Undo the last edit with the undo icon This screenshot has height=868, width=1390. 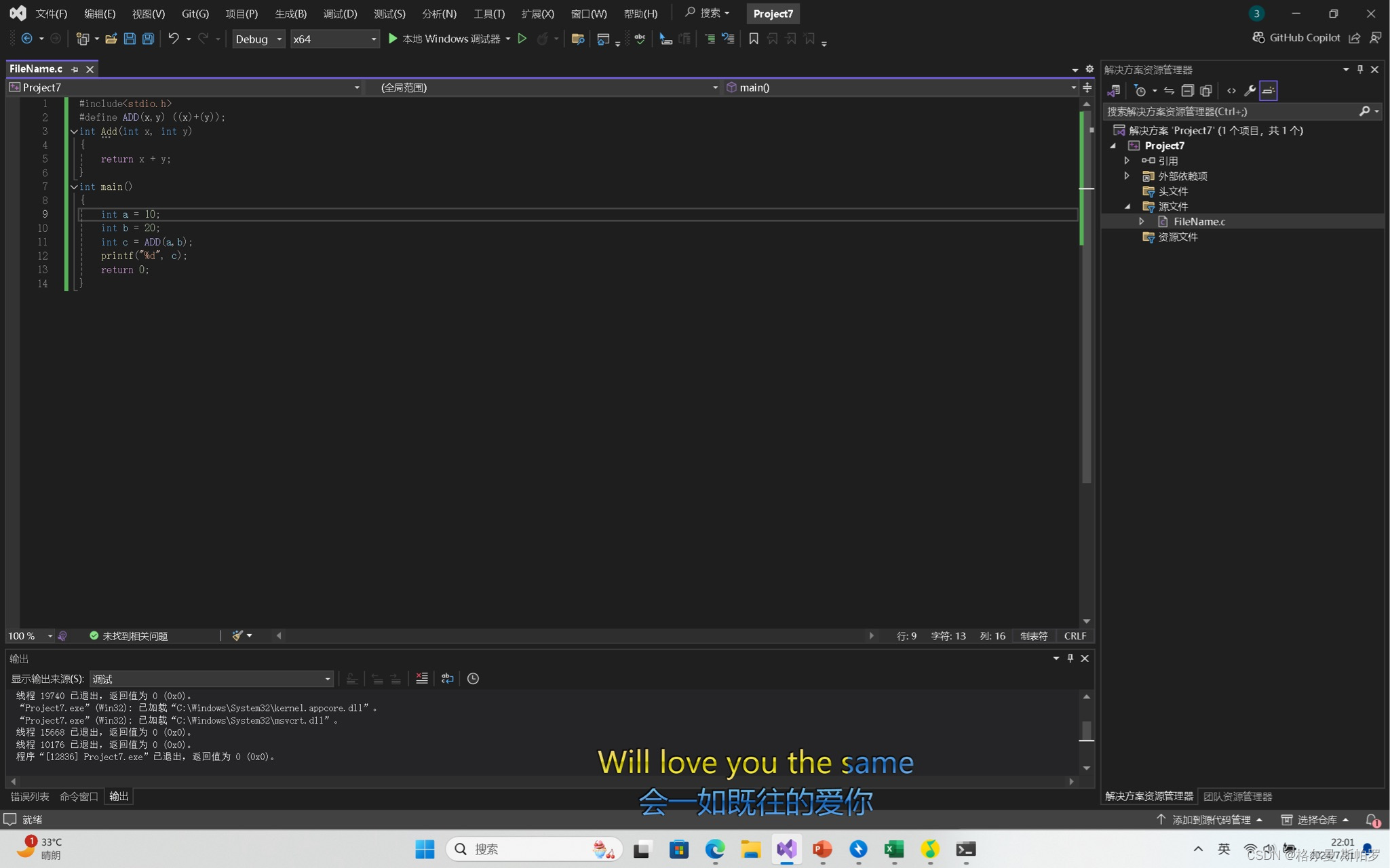coord(174,39)
